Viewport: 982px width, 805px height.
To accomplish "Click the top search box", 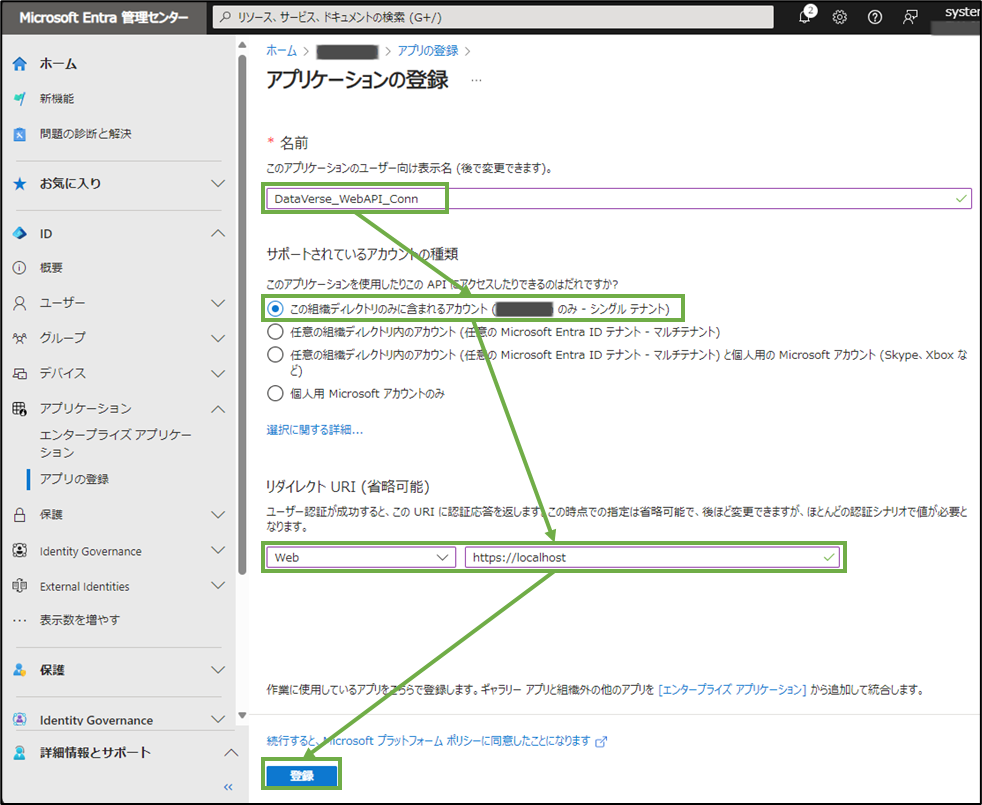I will coord(494,17).
